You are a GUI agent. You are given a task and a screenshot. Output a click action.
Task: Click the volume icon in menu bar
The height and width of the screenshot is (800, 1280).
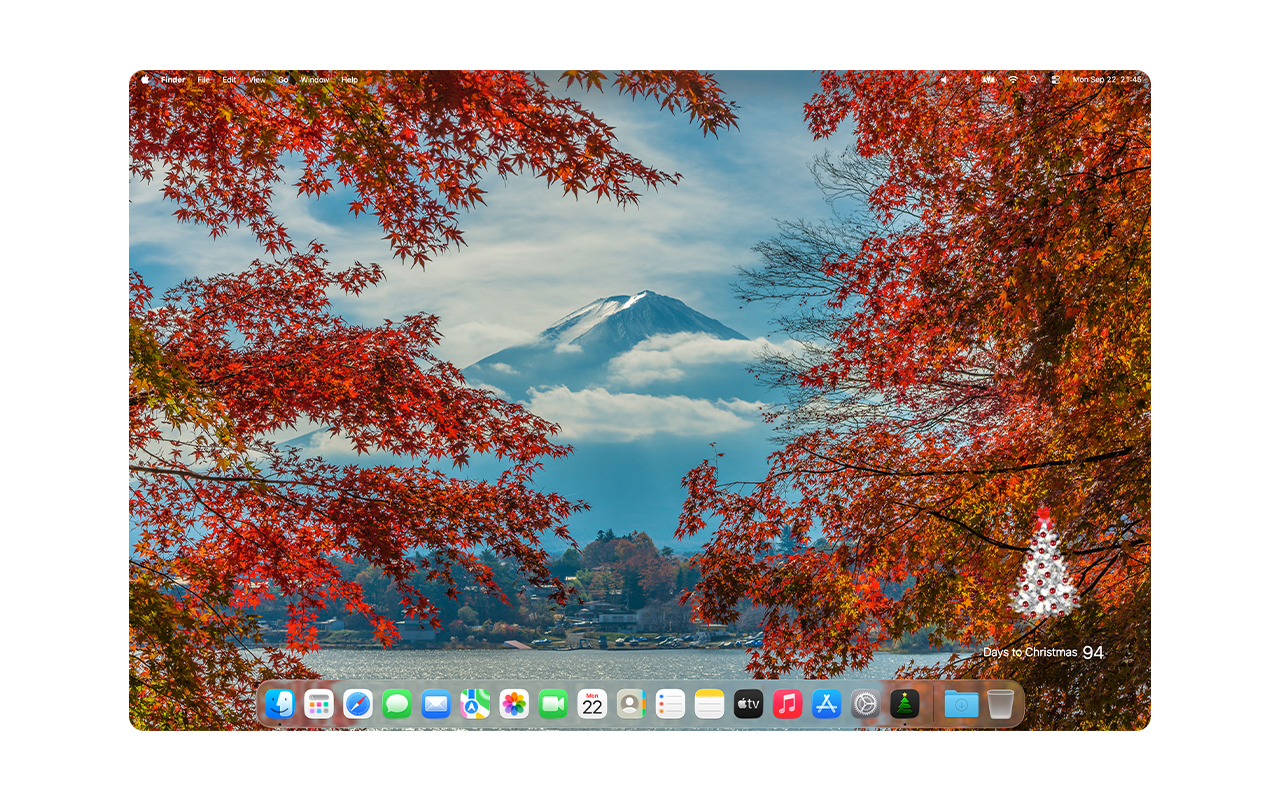point(944,80)
